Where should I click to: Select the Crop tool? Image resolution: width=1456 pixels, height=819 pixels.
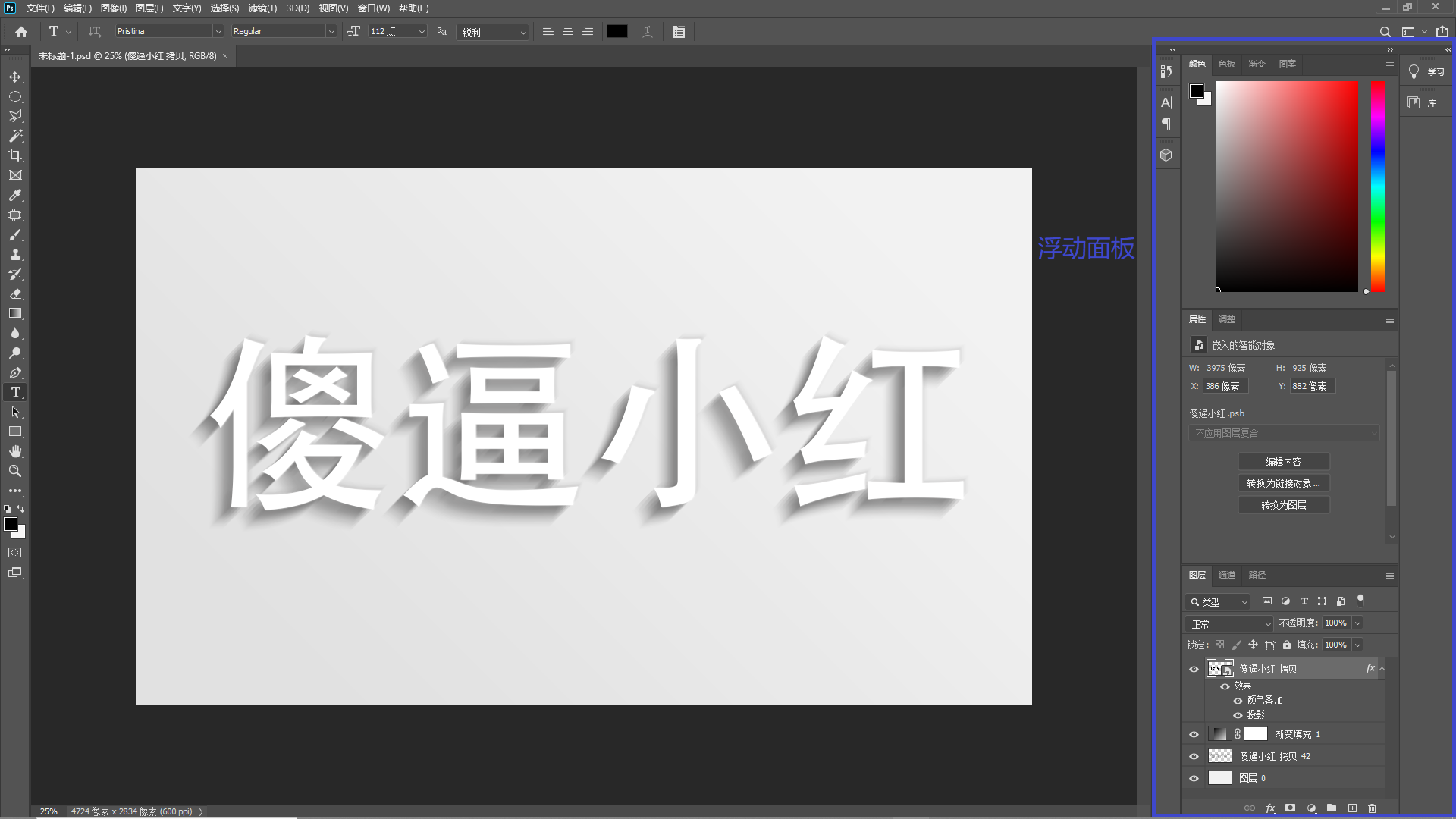tap(15, 155)
